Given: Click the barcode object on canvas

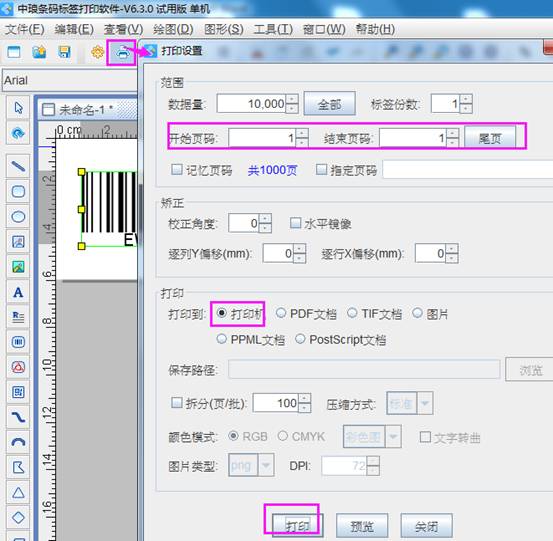Looking at the screenshot, I should (x=109, y=209).
